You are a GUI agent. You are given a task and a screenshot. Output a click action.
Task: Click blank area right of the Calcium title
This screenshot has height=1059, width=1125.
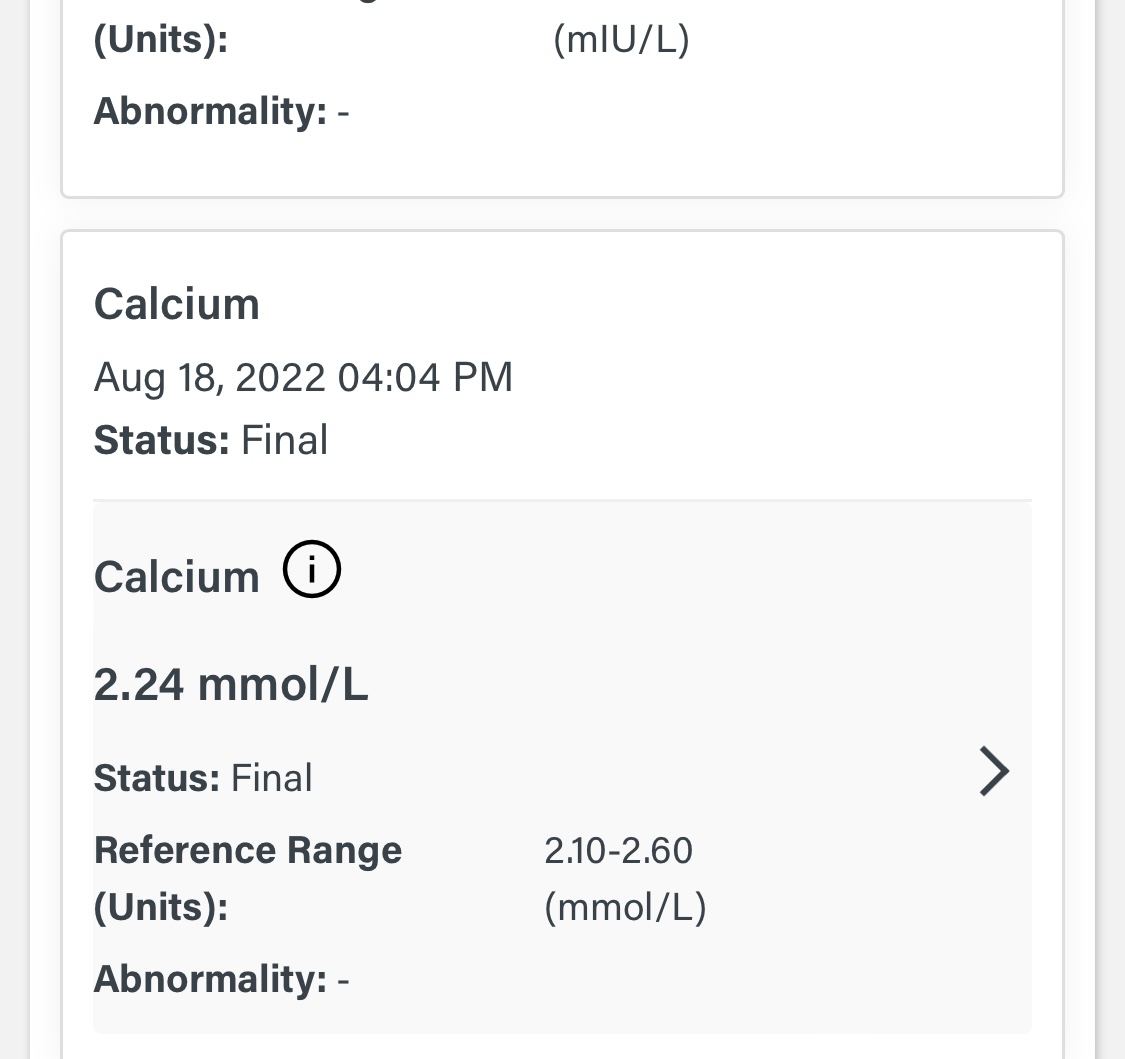(x=700, y=304)
